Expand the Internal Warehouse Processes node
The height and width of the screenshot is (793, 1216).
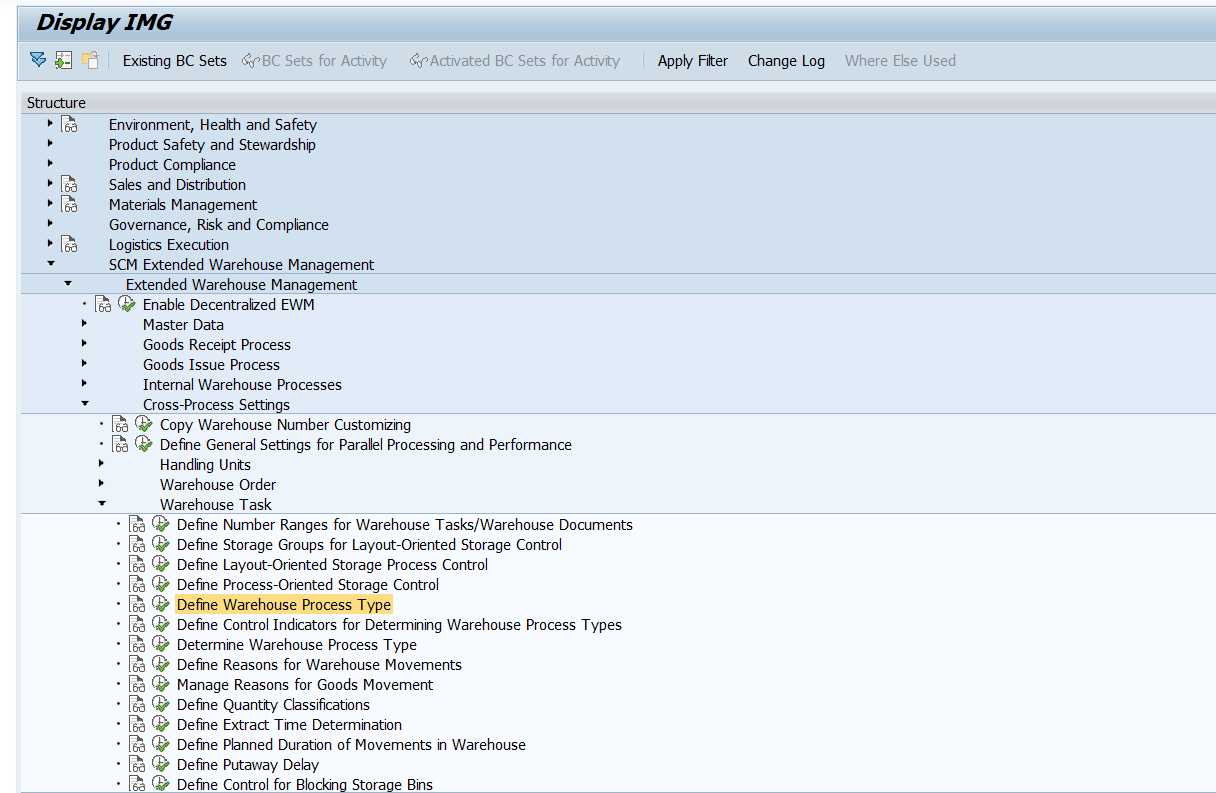pos(84,384)
